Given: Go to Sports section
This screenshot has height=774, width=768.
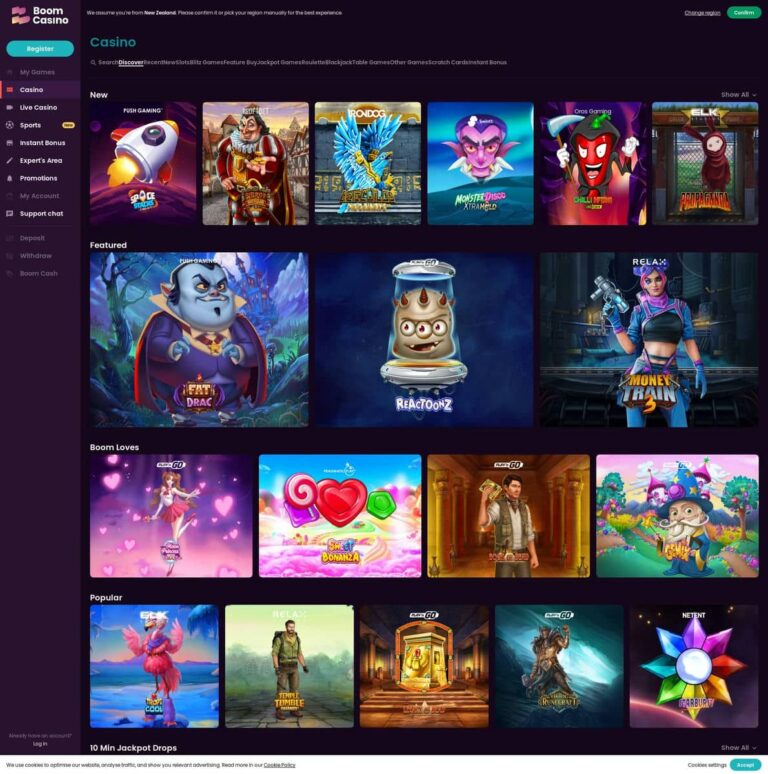Looking at the screenshot, I should (x=30, y=125).
